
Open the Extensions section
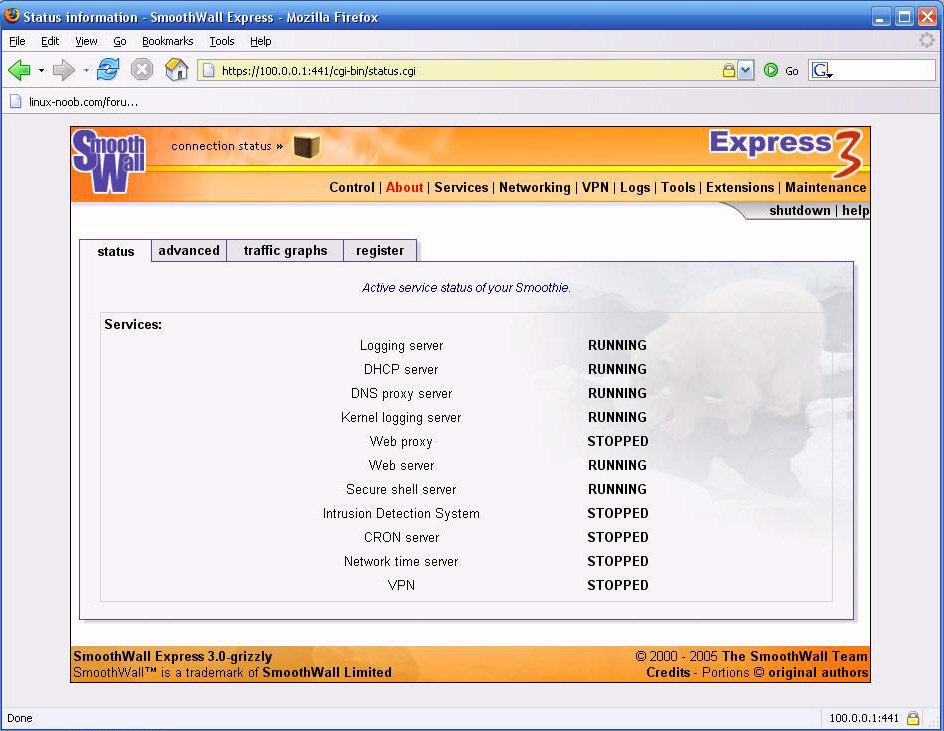click(740, 187)
